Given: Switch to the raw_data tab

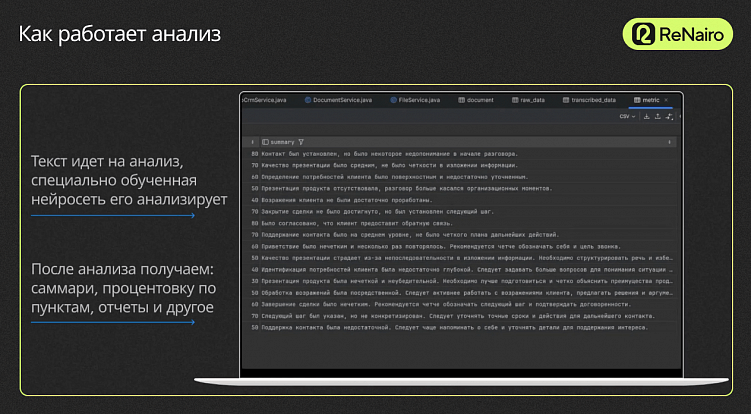Looking at the screenshot, I should (x=528, y=100).
